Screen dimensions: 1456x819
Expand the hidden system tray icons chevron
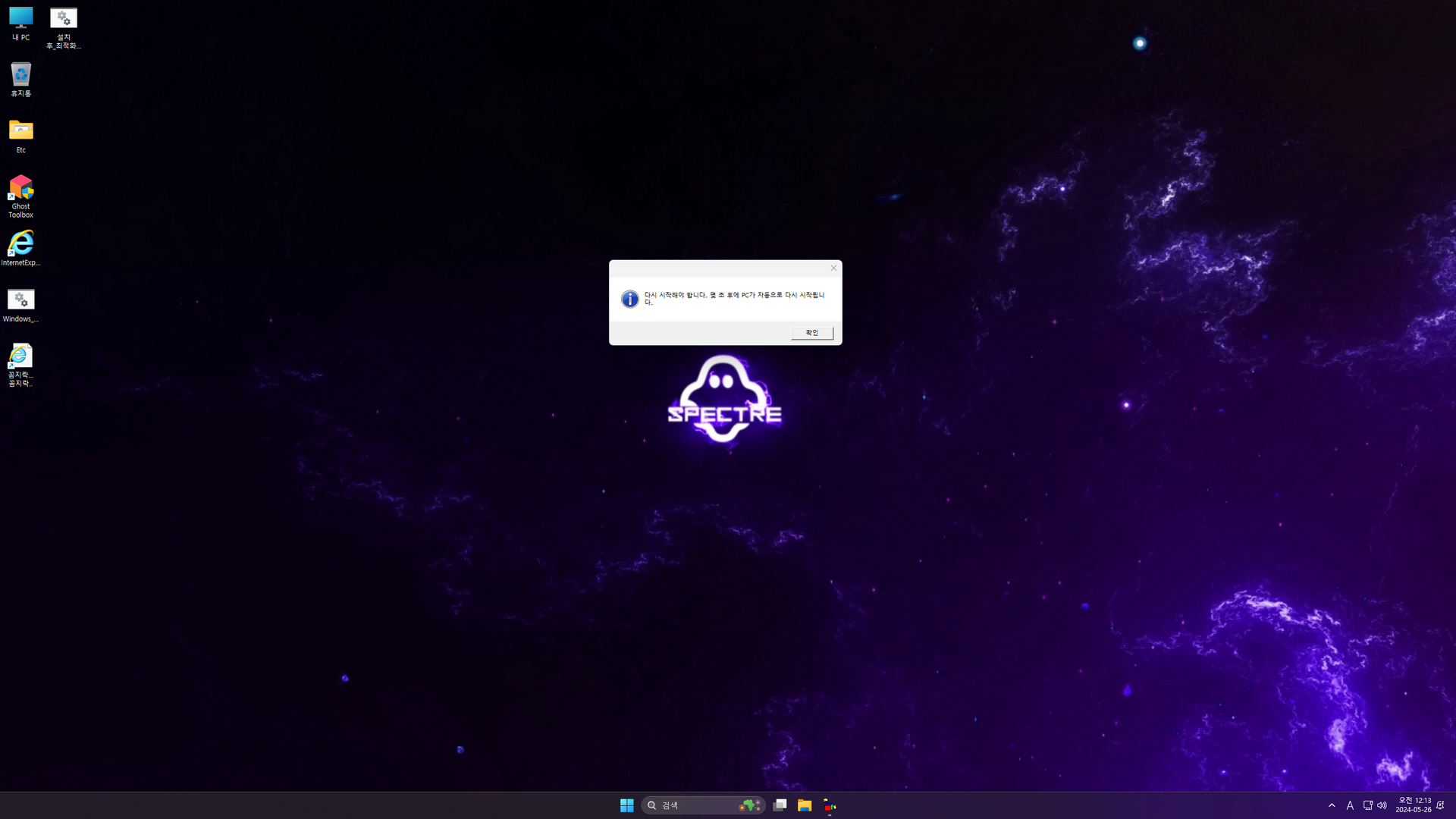[x=1332, y=805]
